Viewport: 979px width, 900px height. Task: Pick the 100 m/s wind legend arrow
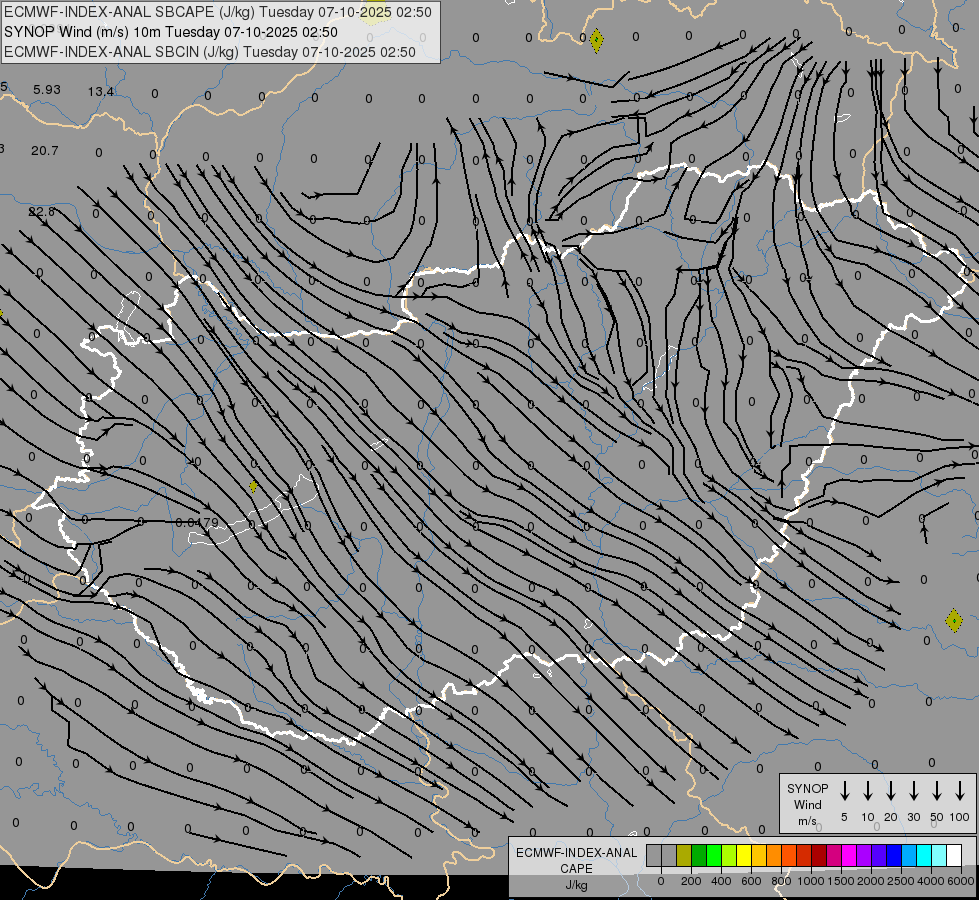tap(960, 791)
